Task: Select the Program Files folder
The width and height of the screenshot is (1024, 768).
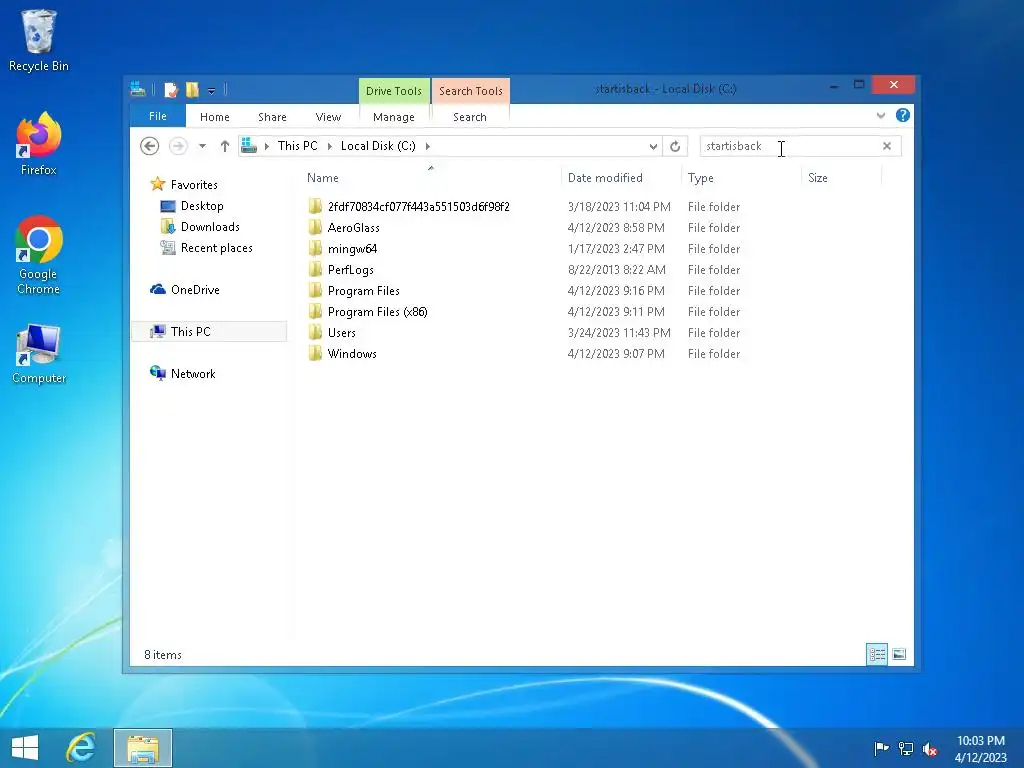Action: coord(364,291)
